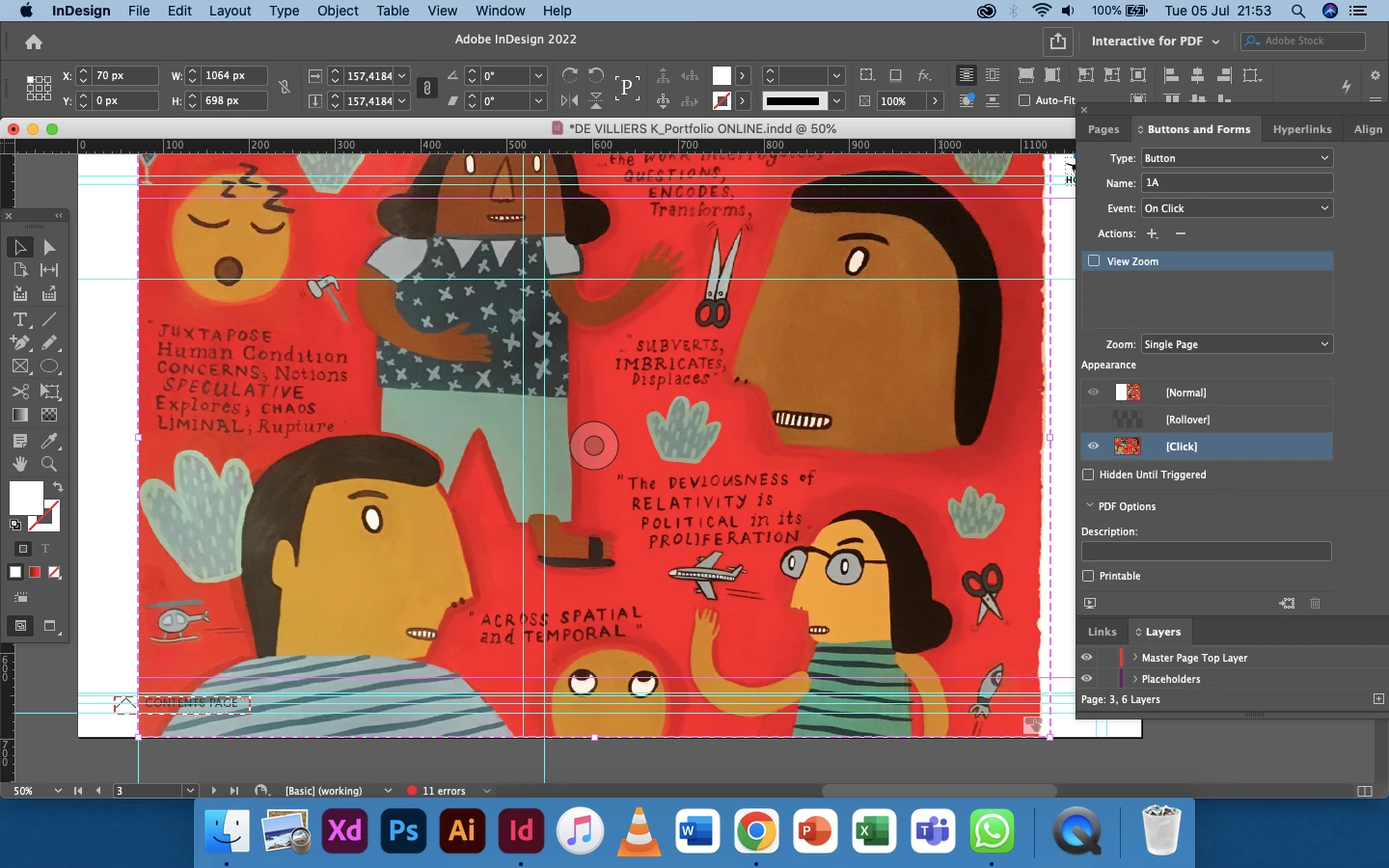The width and height of the screenshot is (1389, 868).
Task: Click the home icon in the app bar
Action: pyautogui.click(x=34, y=41)
